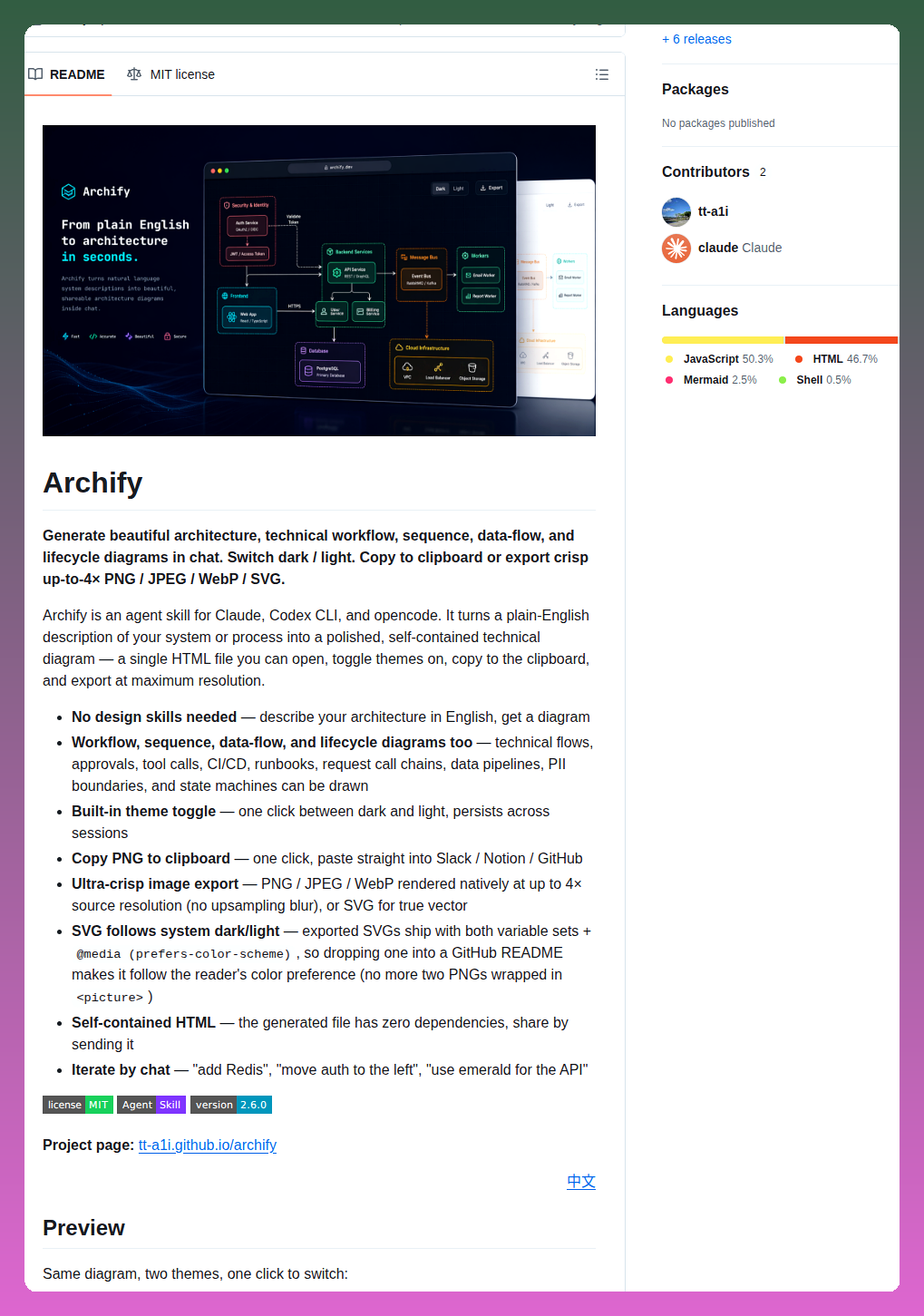
Task: Open the README outline list icon
Action: tap(602, 74)
